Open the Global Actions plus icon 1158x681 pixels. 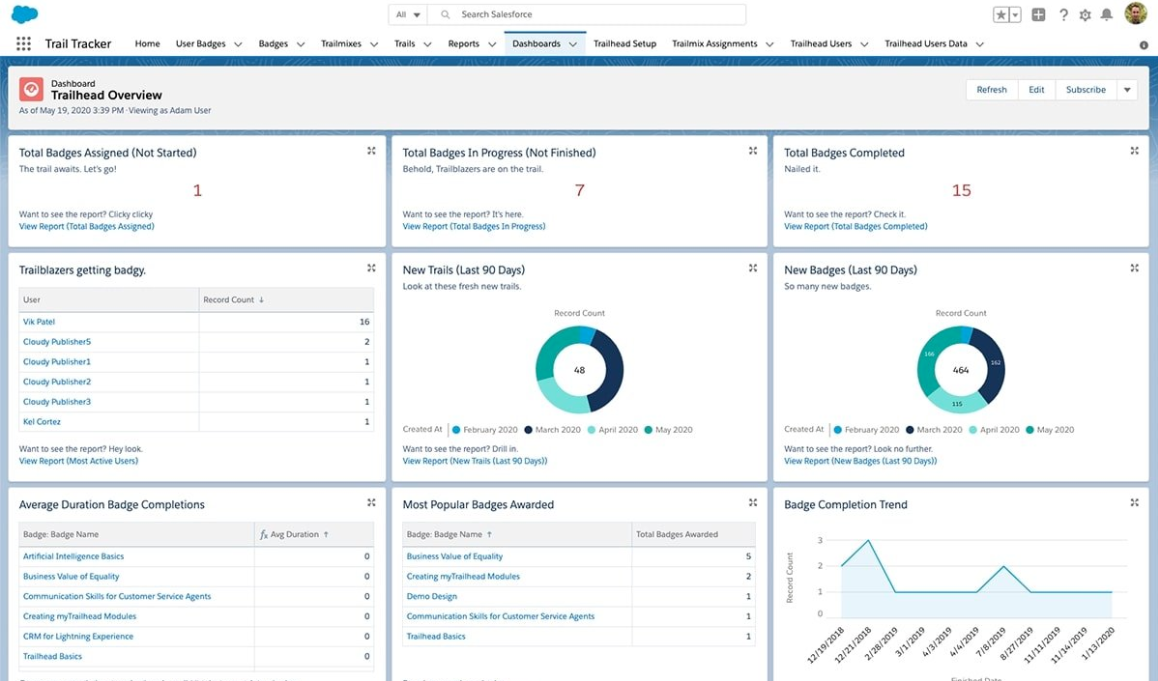pyautogui.click(x=1038, y=14)
